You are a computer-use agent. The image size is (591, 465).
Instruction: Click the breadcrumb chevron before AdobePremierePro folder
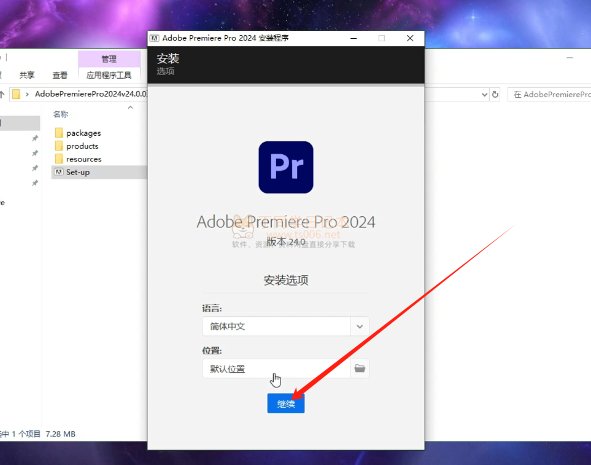click(27, 94)
